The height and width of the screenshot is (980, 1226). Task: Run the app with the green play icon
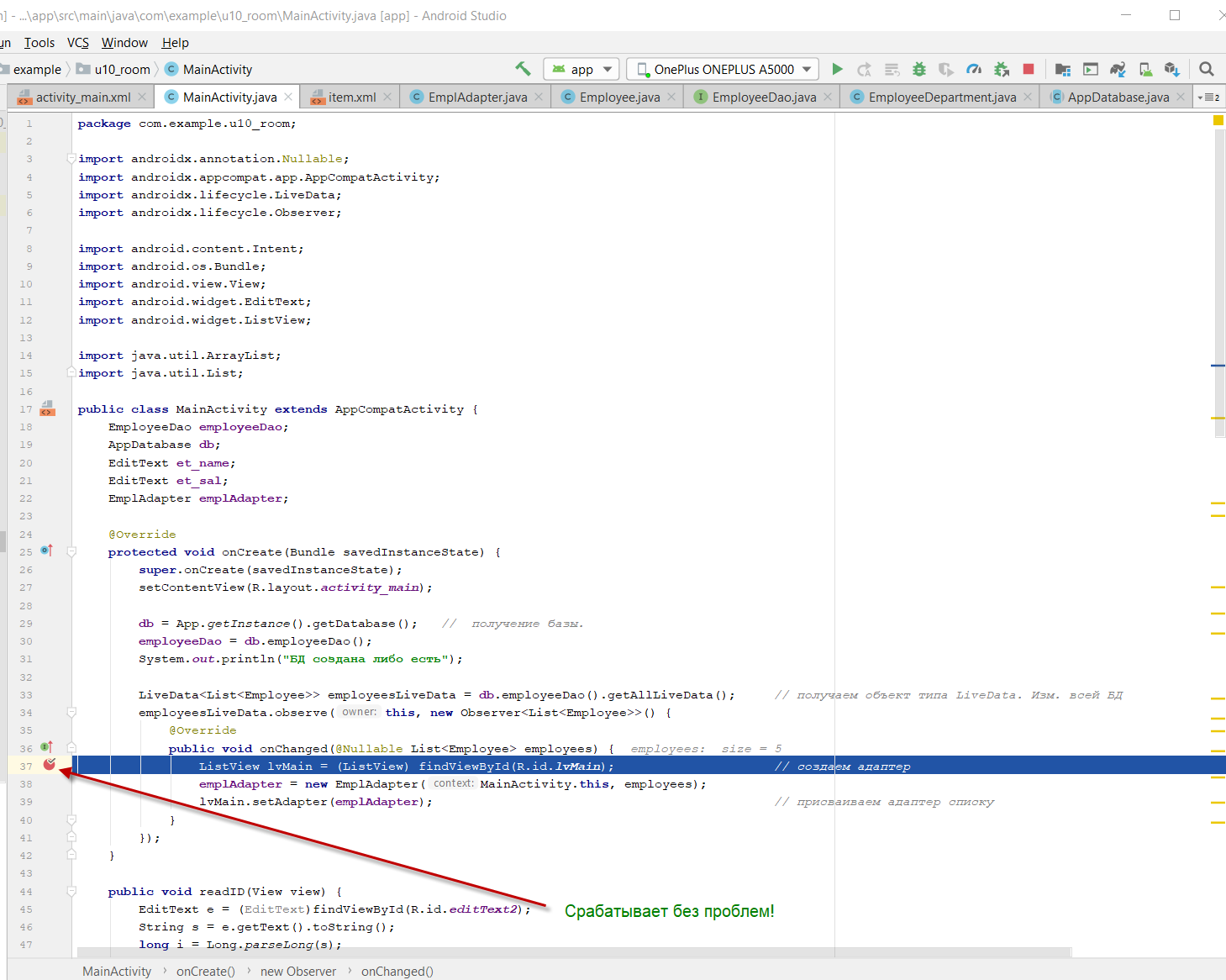pyautogui.click(x=837, y=69)
